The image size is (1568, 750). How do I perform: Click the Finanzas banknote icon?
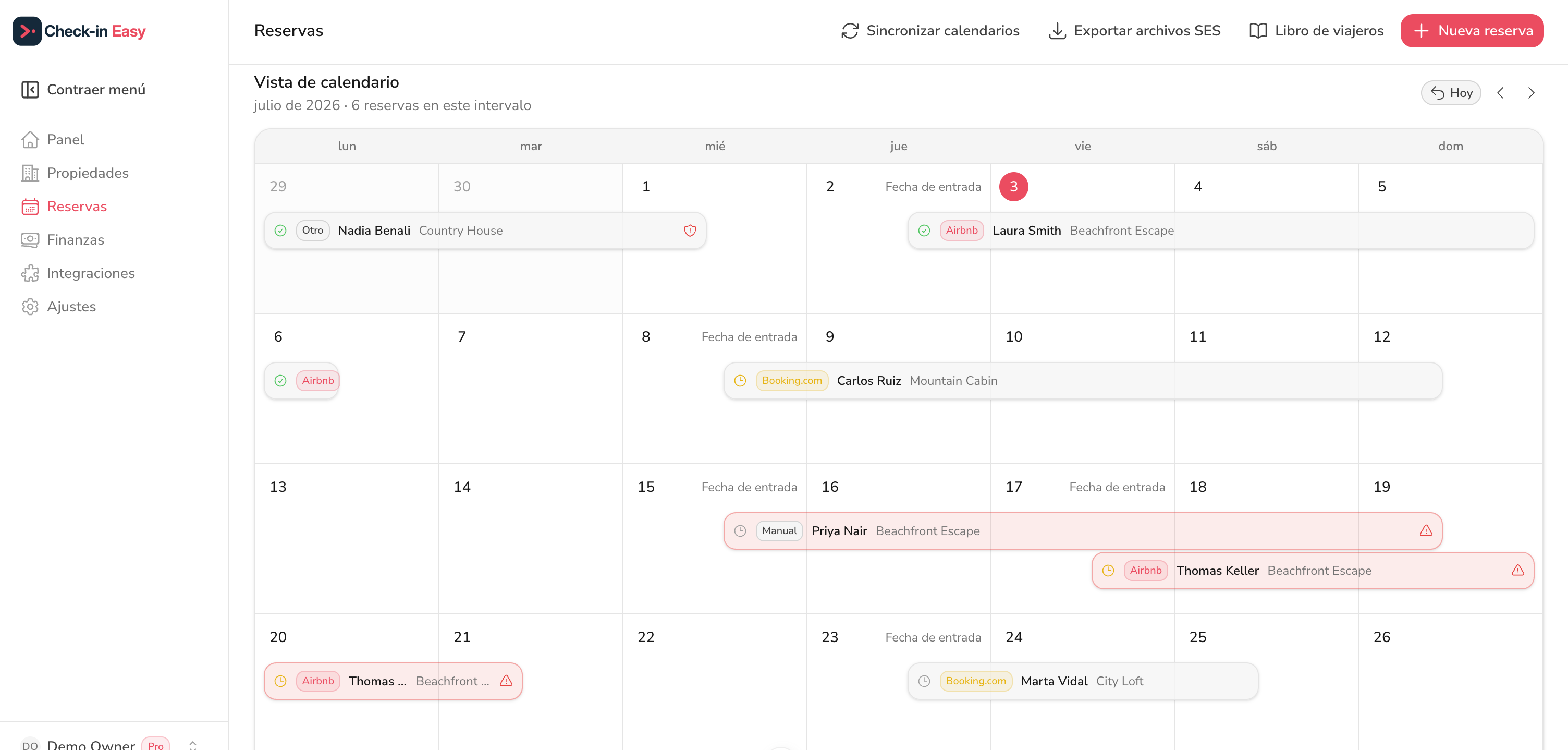pos(30,240)
